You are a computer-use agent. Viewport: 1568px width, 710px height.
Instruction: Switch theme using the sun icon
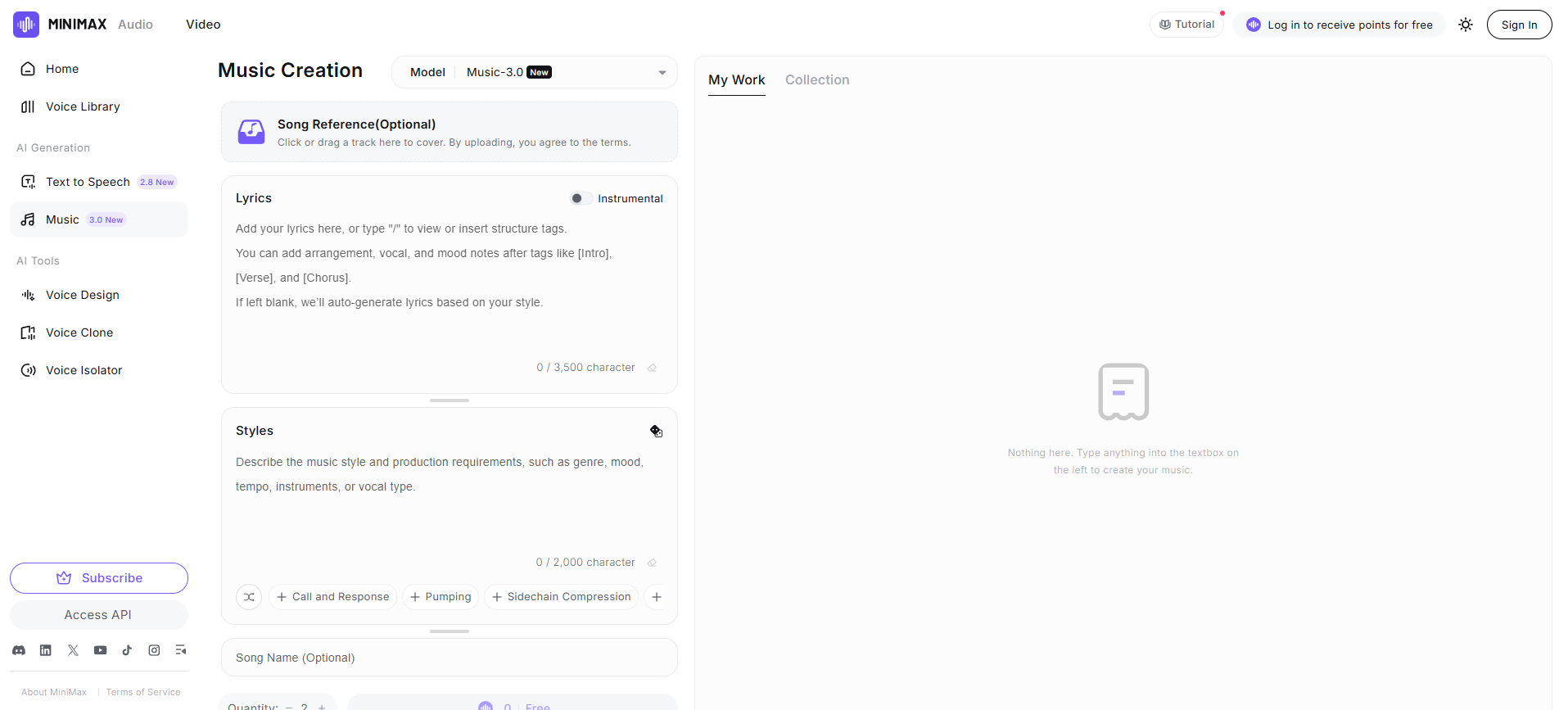[1466, 25]
